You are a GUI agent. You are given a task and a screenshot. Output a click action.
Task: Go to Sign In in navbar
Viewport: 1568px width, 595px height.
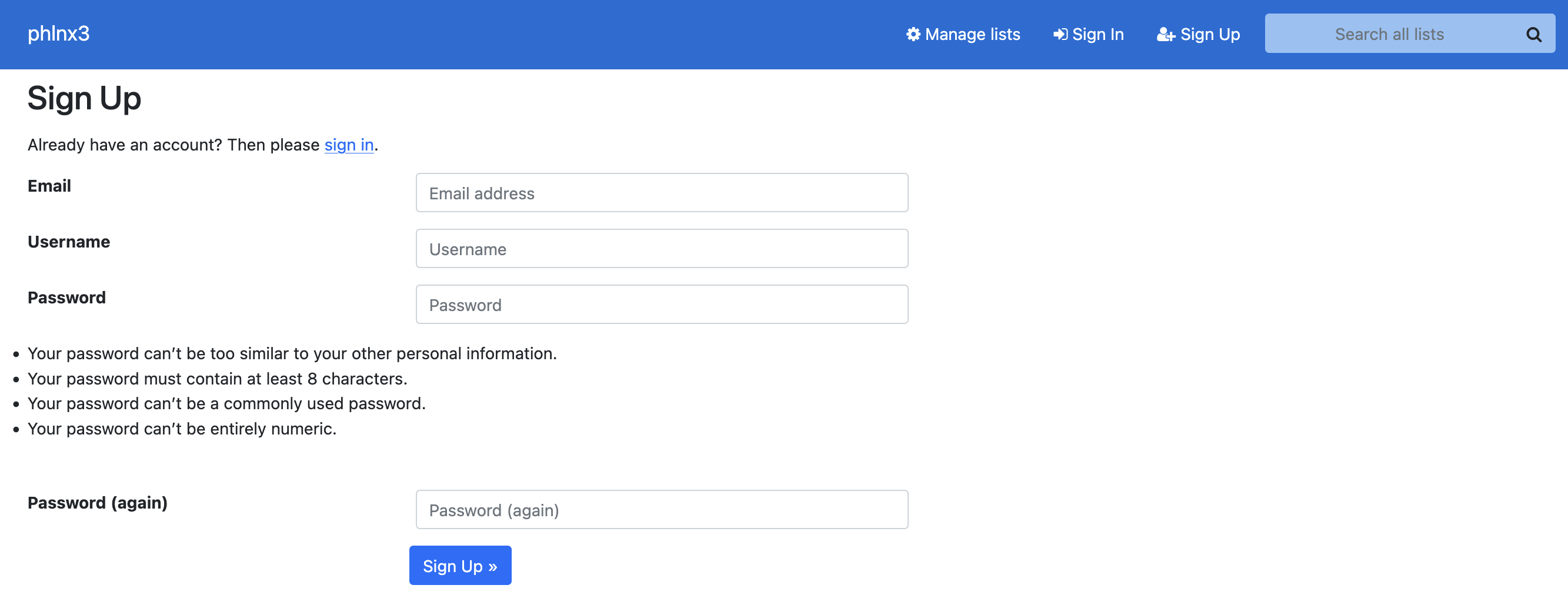pyautogui.click(x=1088, y=35)
